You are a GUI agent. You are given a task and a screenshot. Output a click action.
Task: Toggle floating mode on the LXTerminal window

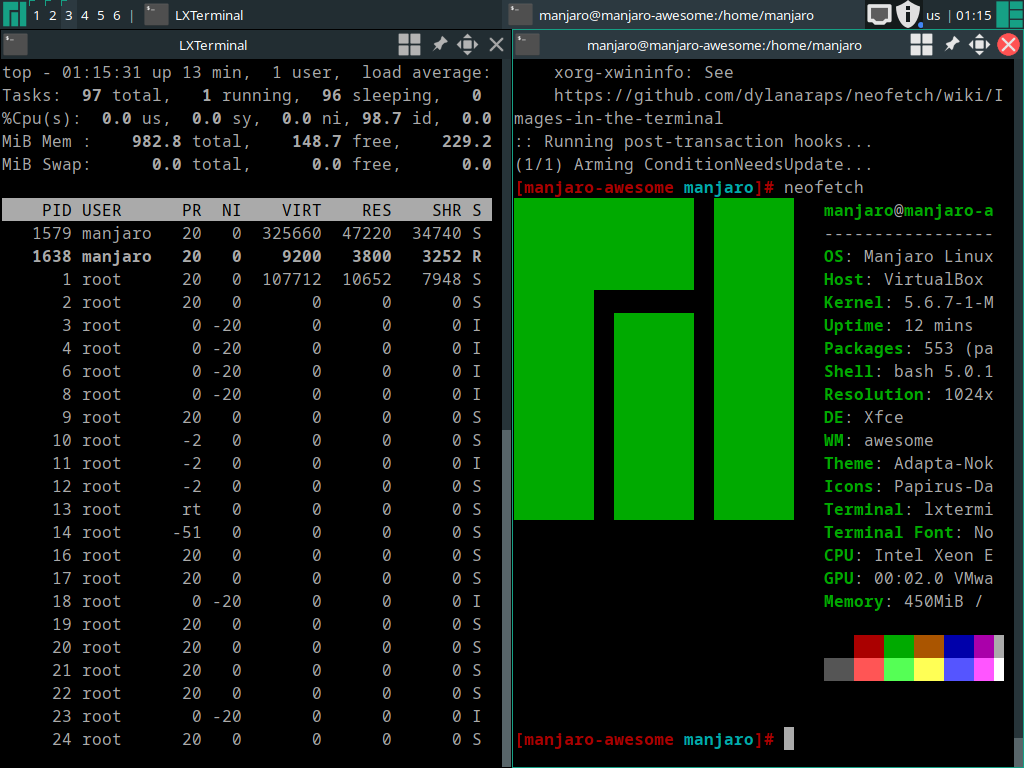(x=409, y=44)
